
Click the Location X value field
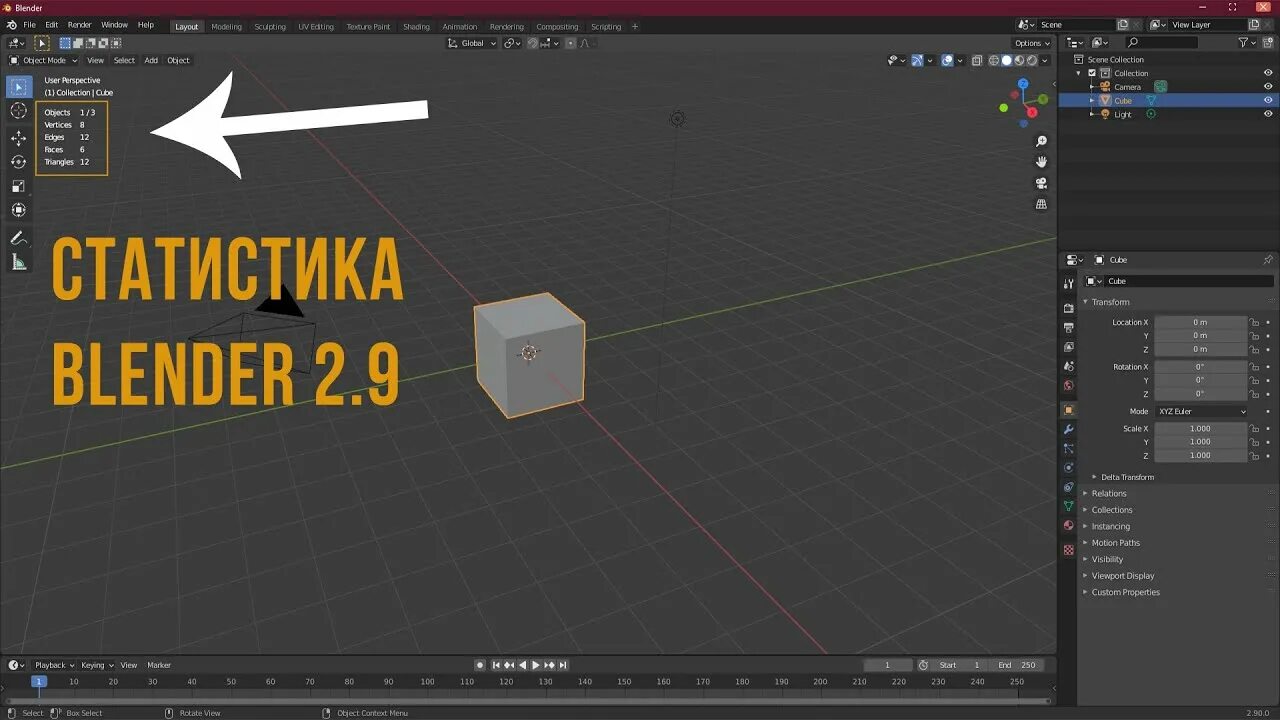(1201, 322)
